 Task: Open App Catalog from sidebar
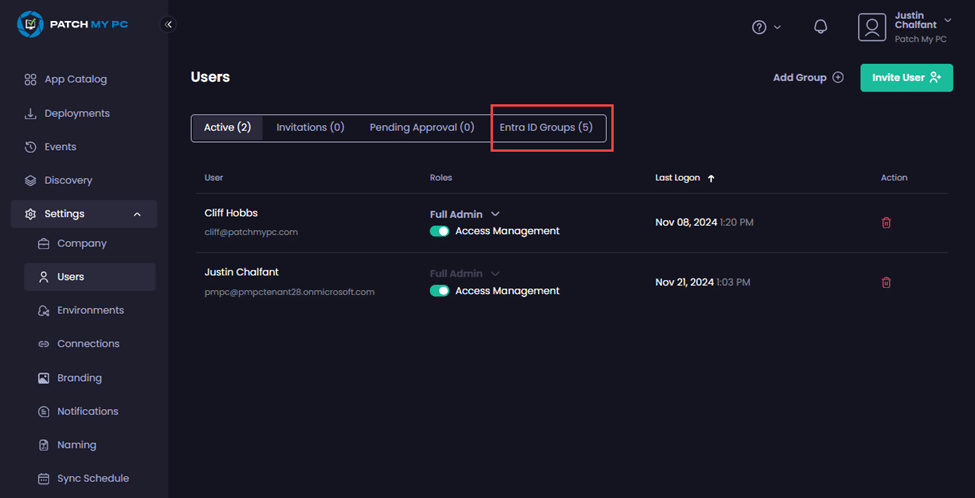pos(75,79)
